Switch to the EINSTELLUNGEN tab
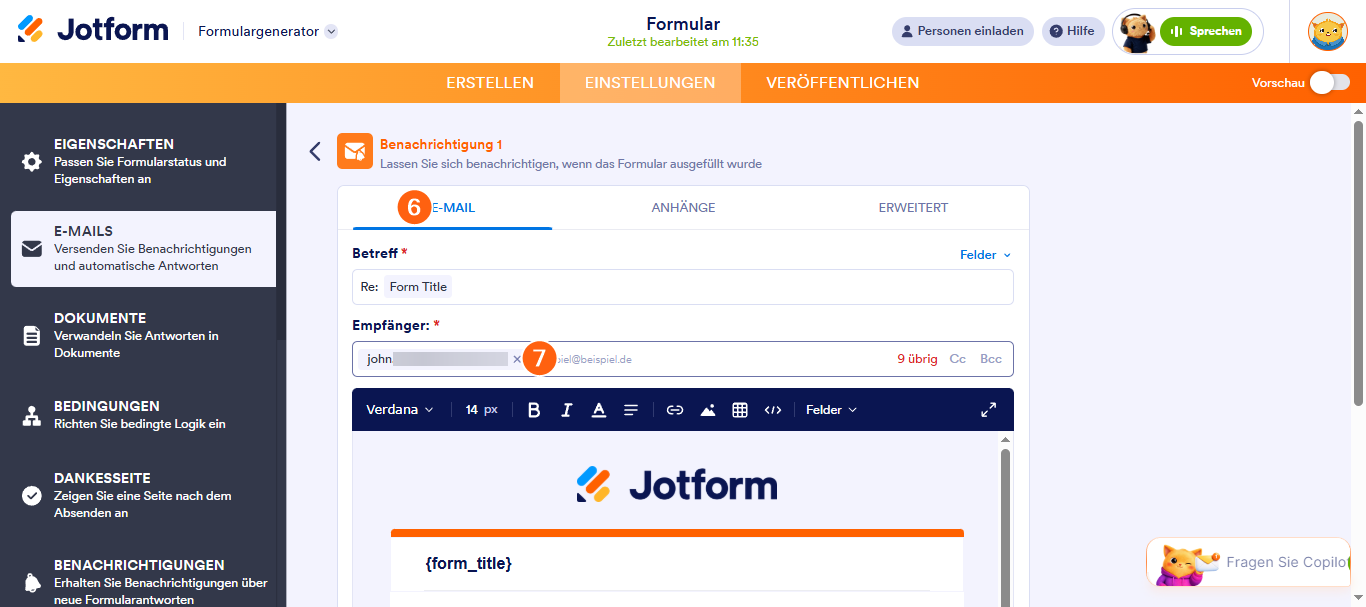This screenshot has width=1366, height=607. (650, 83)
